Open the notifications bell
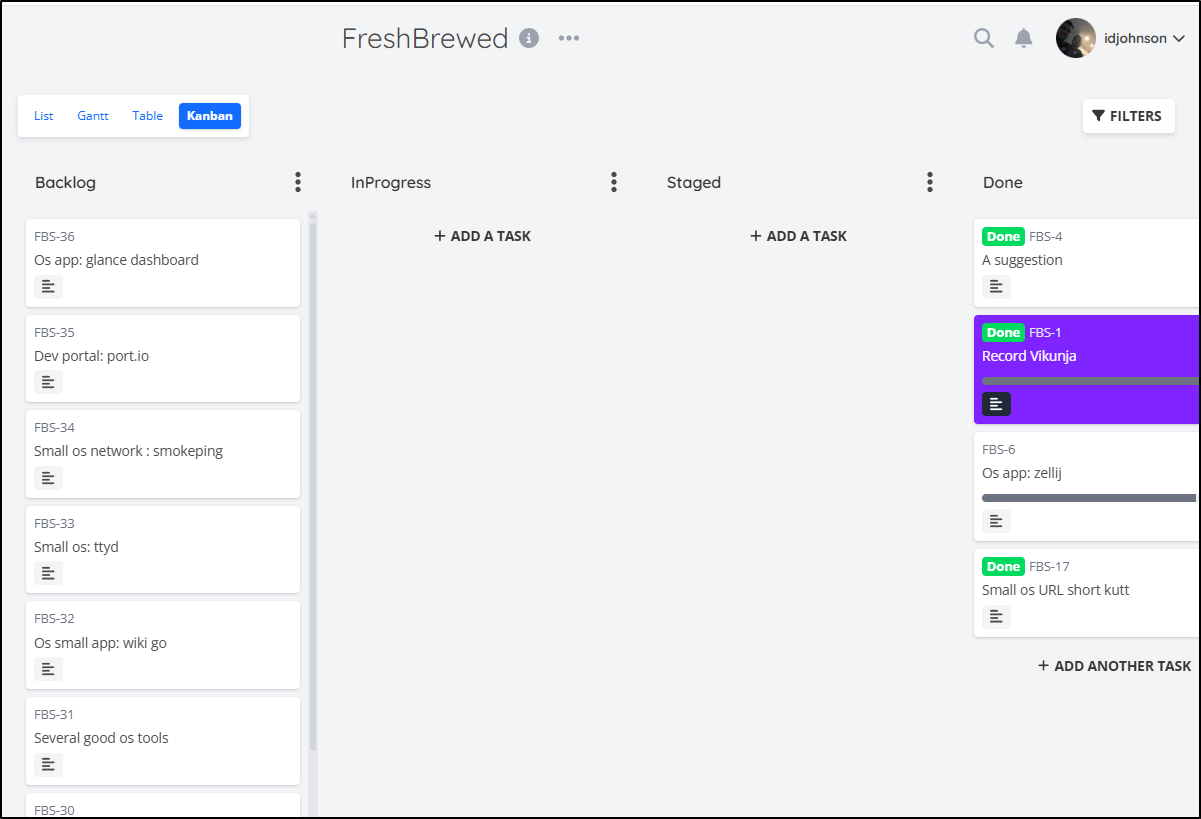 (1023, 38)
